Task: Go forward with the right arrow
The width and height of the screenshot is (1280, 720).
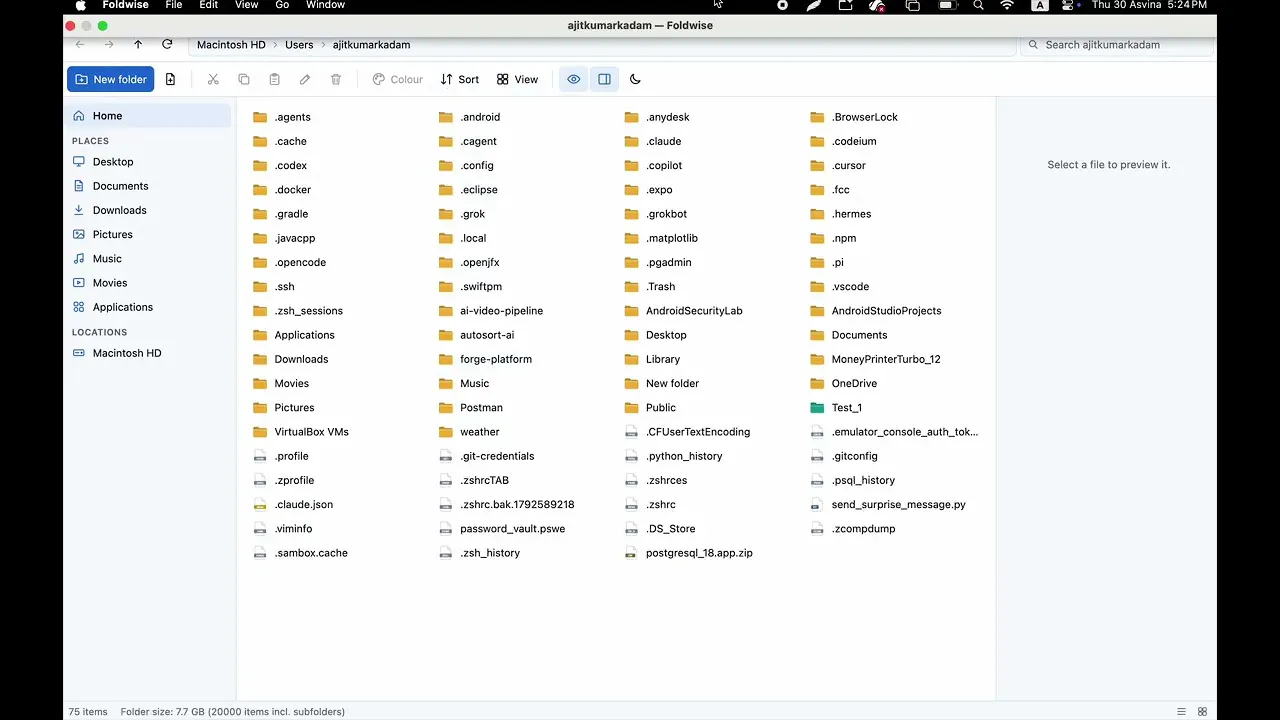Action: tap(109, 44)
